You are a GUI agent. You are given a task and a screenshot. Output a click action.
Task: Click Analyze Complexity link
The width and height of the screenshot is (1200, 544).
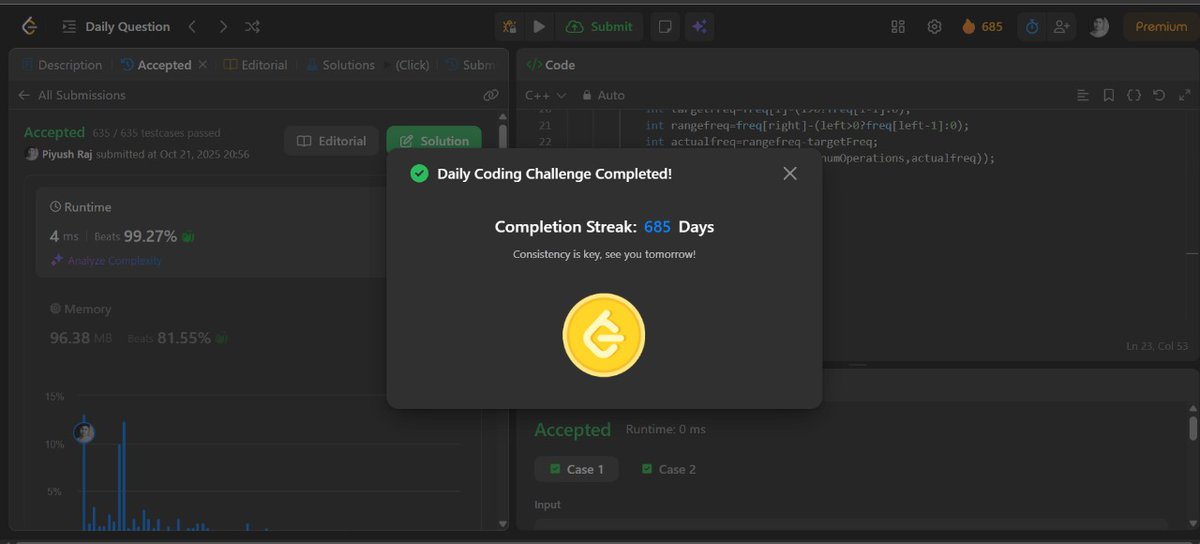107,260
